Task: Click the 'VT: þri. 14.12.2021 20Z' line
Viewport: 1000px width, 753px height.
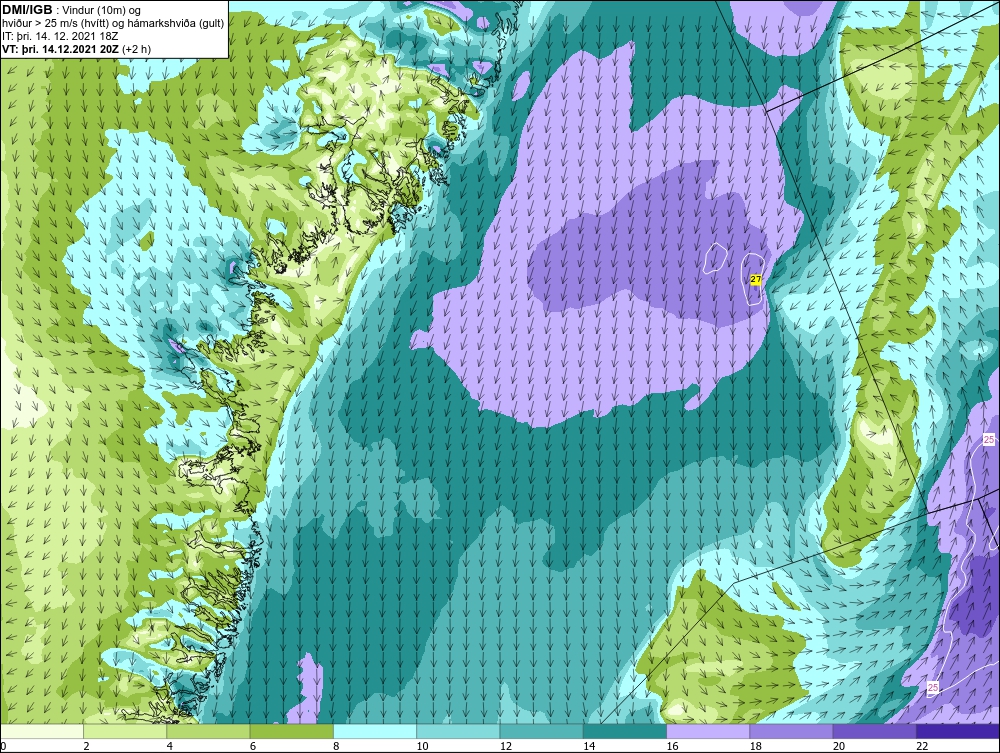Action: coord(61,48)
